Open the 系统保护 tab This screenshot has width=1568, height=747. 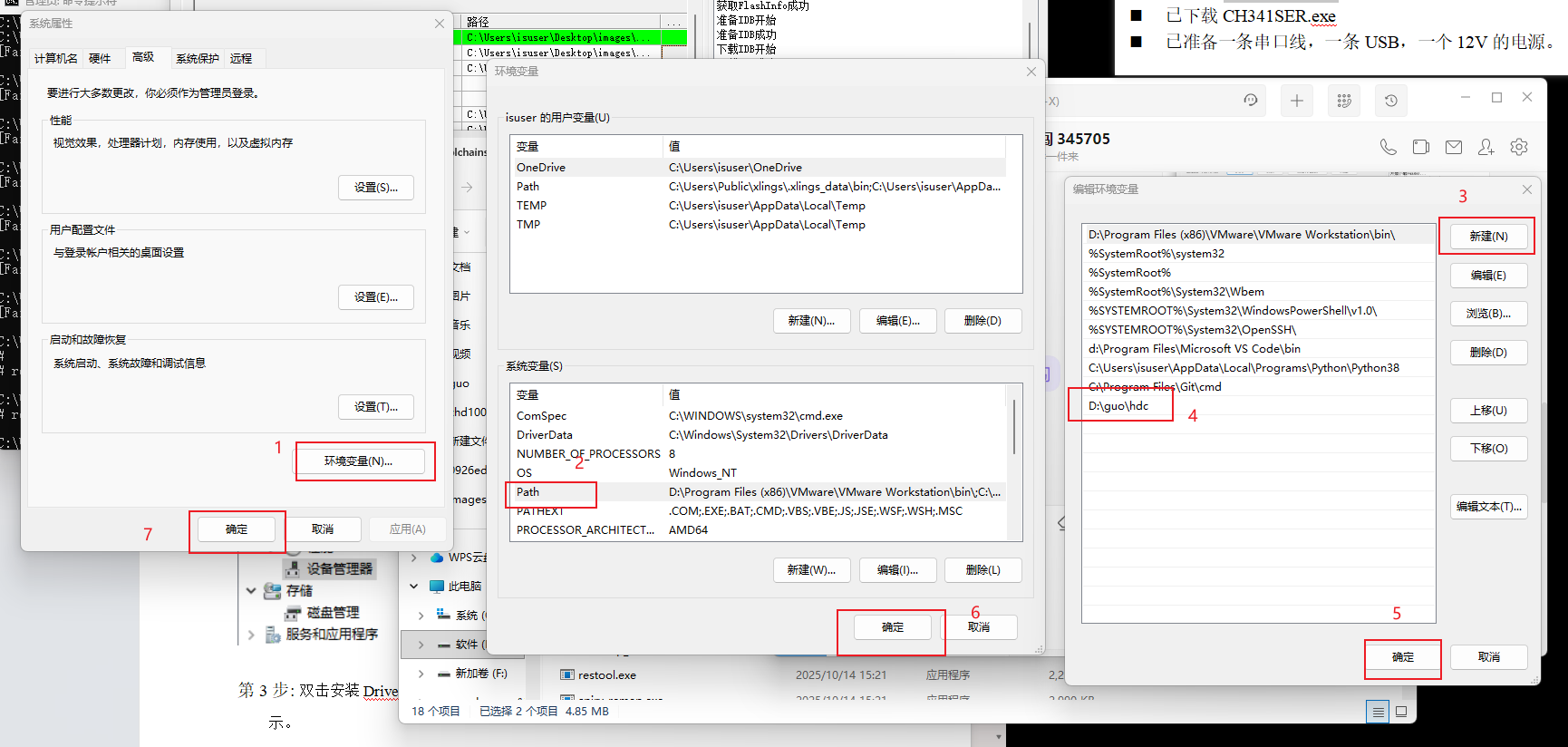pos(198,58)
